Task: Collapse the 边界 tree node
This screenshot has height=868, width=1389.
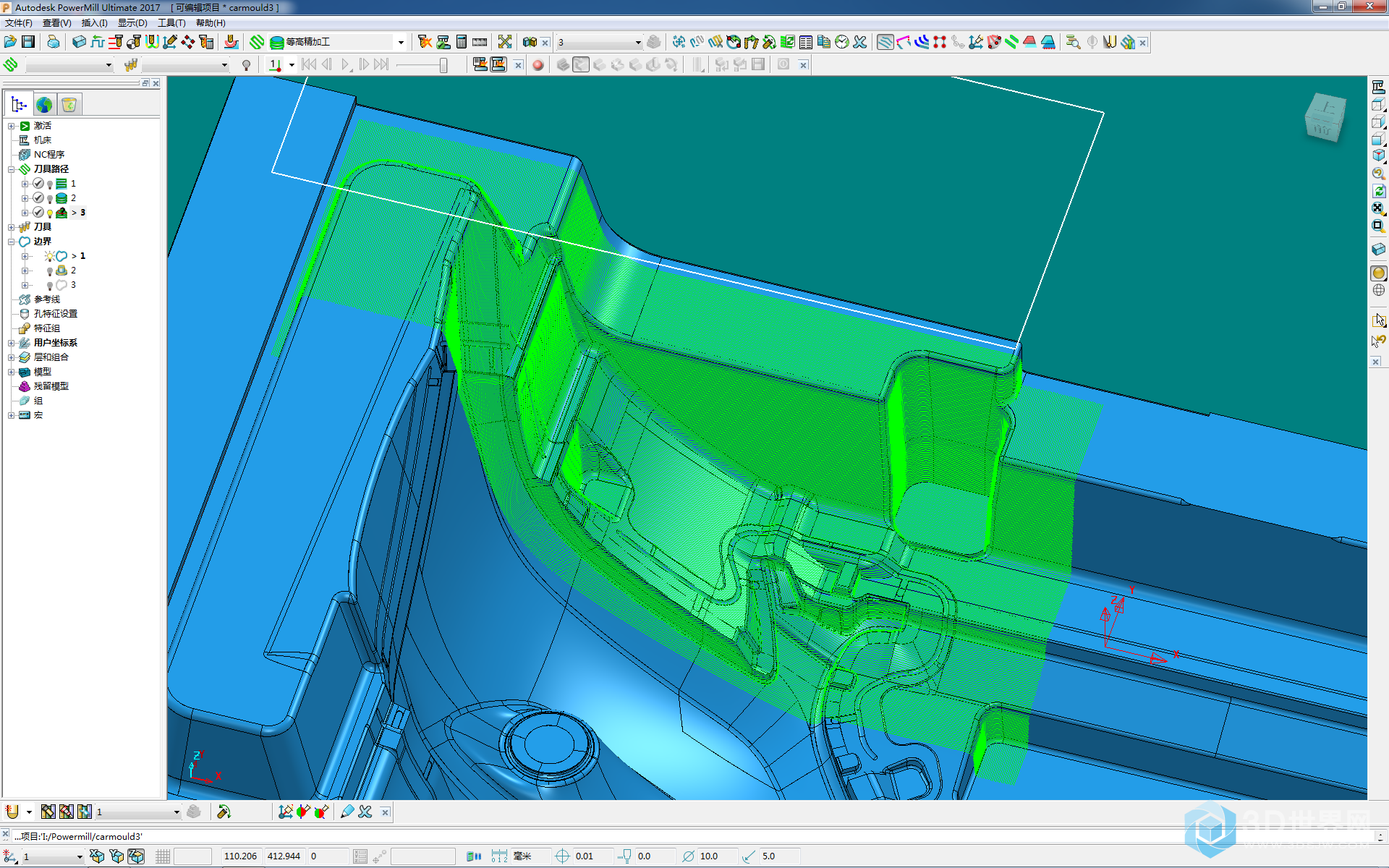Action: point(11,242)
